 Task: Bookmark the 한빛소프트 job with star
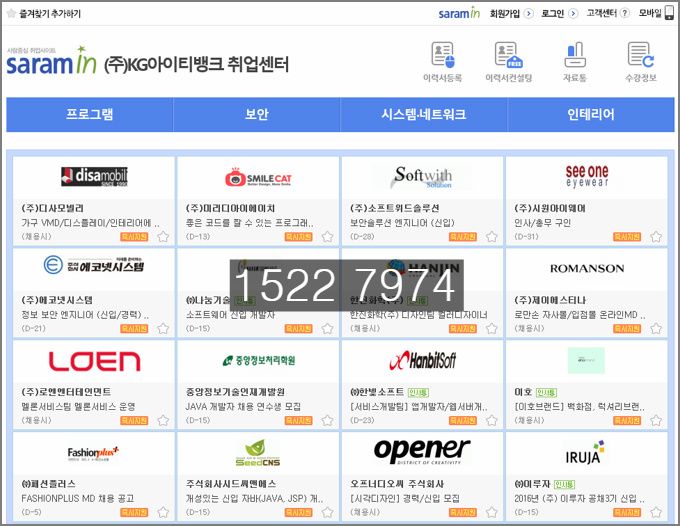click(491, 421)
